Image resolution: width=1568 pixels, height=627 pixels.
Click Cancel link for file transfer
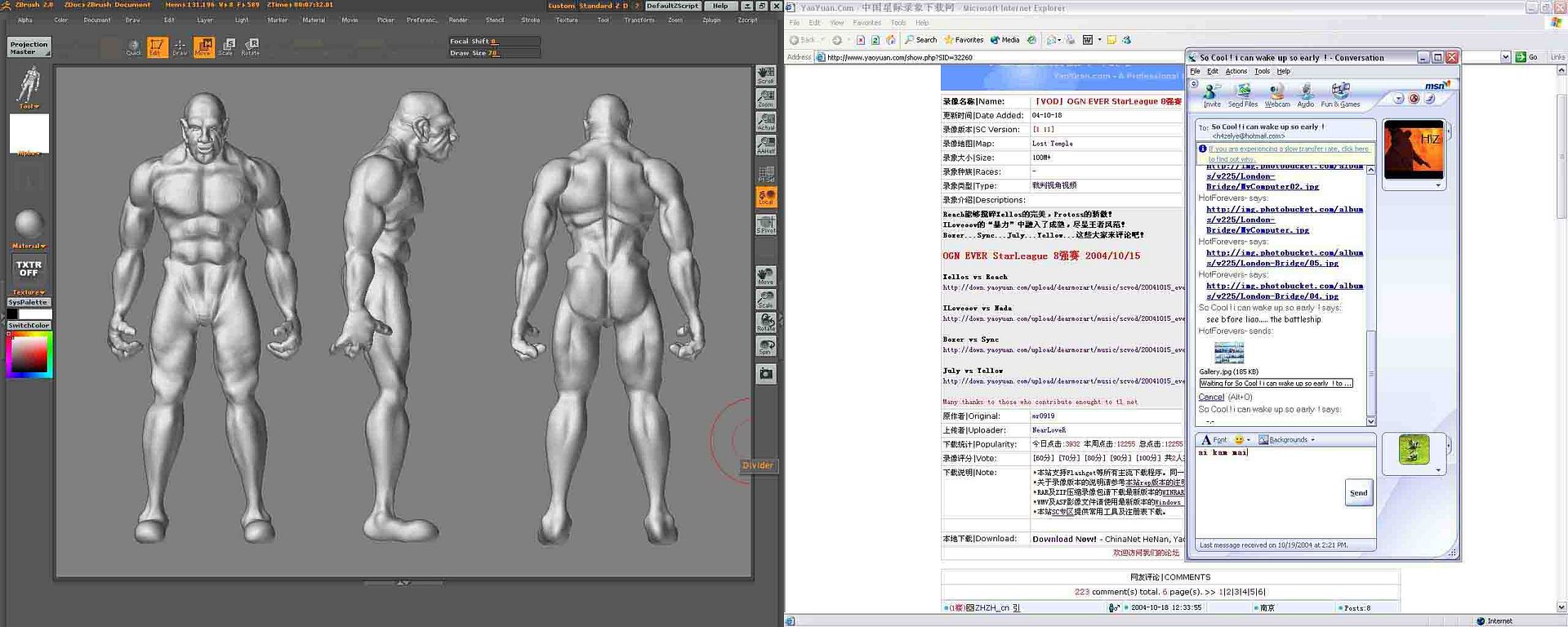point(1211,397)
